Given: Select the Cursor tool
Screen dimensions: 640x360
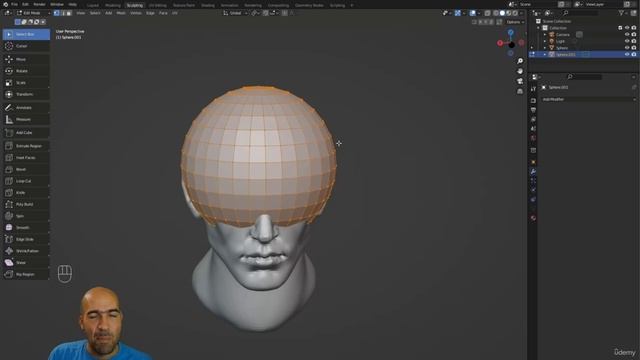Looking at the screenshot, I should (26, 46).
